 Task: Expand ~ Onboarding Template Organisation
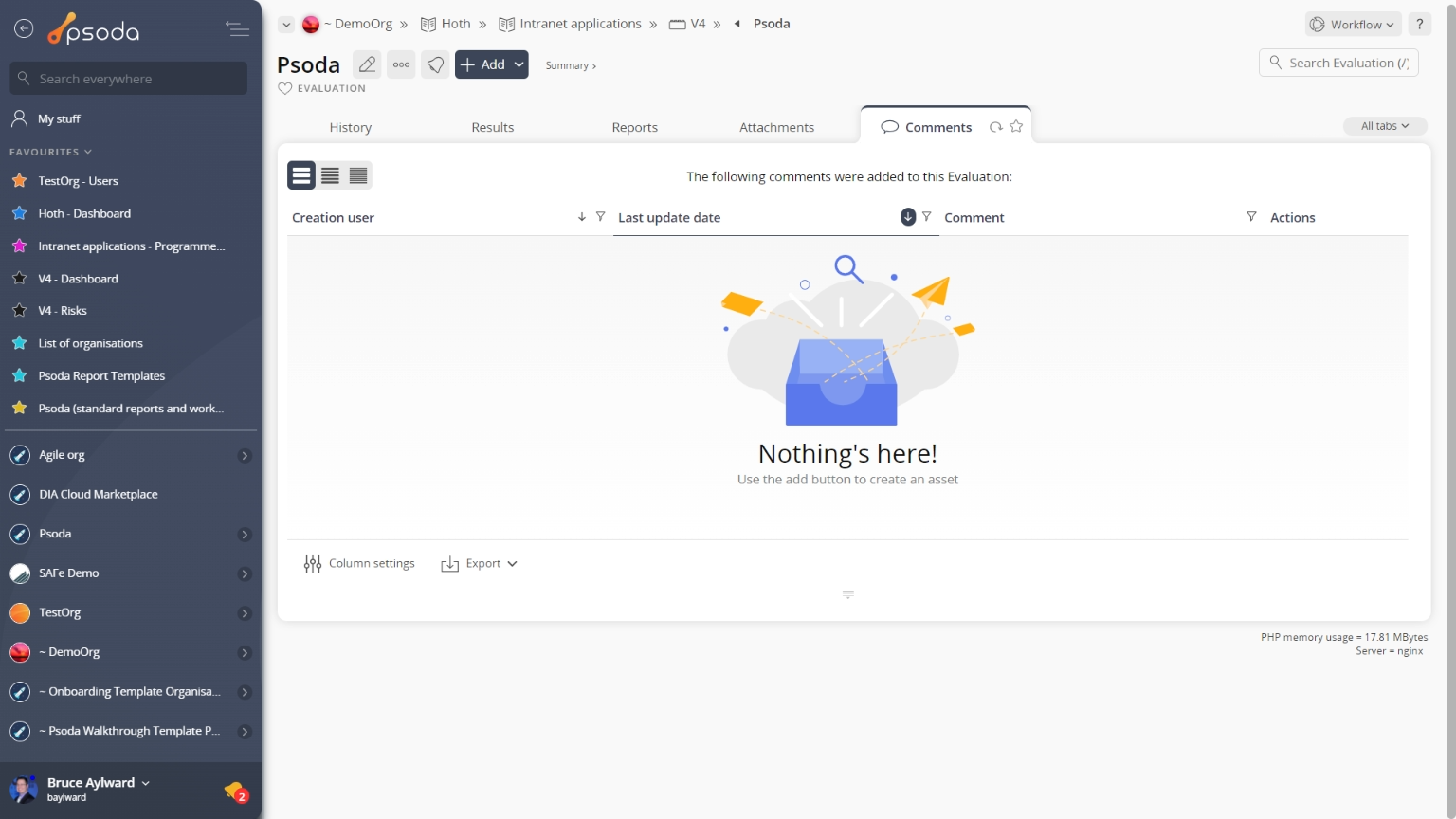click(x=245, y=693)
